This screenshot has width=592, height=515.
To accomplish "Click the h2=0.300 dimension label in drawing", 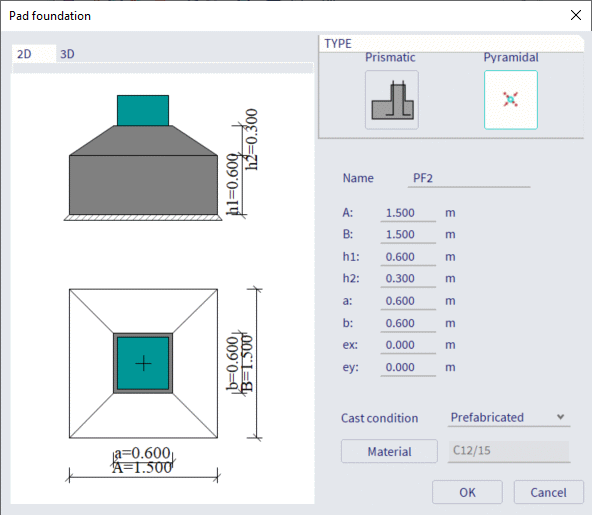I will pos(251,139).
